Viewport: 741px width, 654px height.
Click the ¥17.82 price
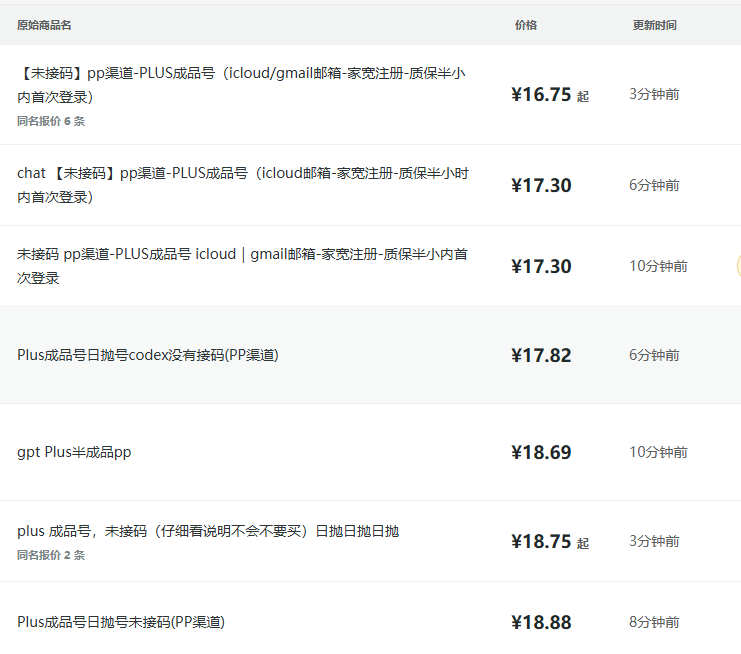(541, 355)
